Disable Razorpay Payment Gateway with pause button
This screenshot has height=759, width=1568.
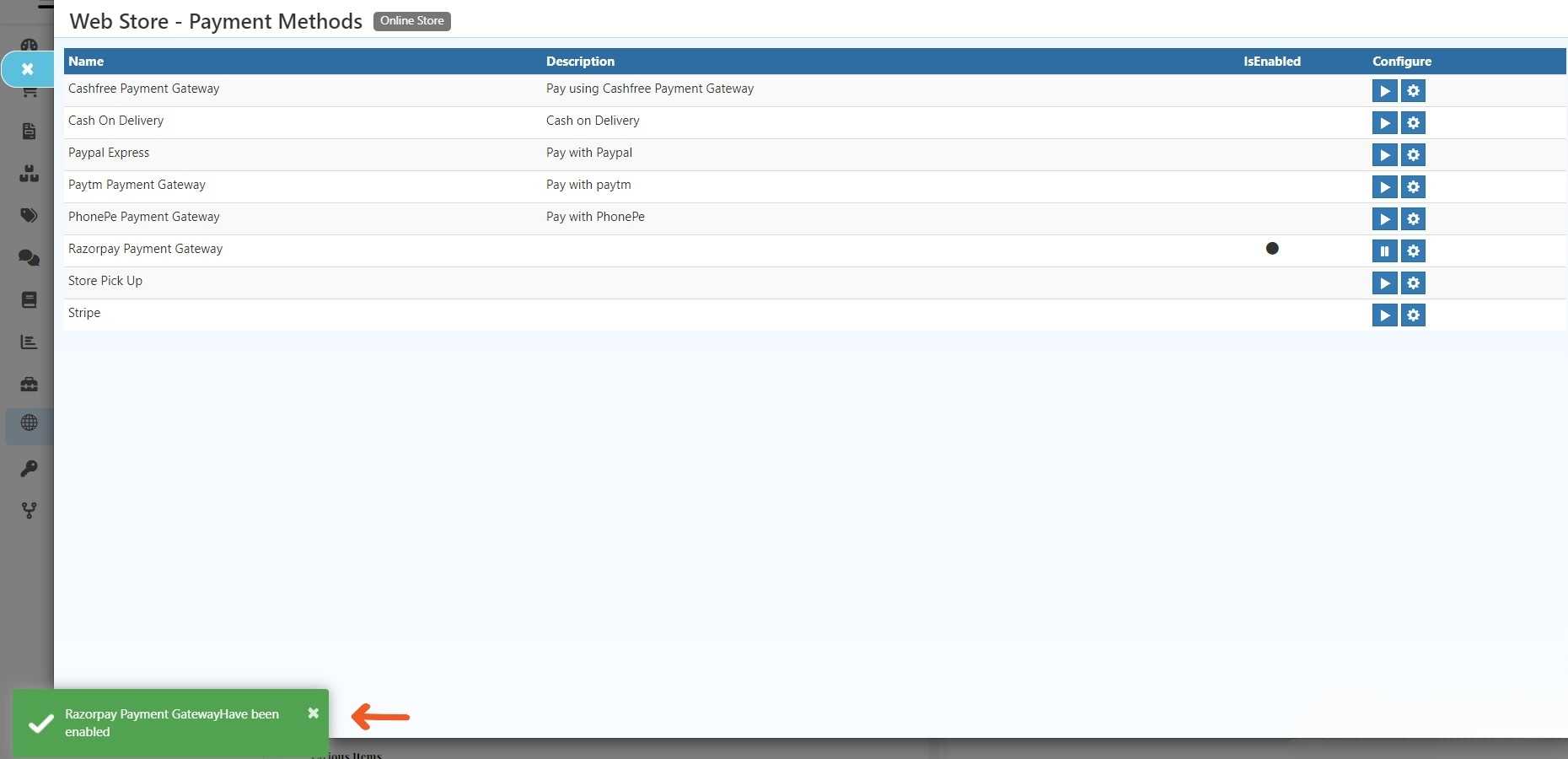coord(1384,251)
